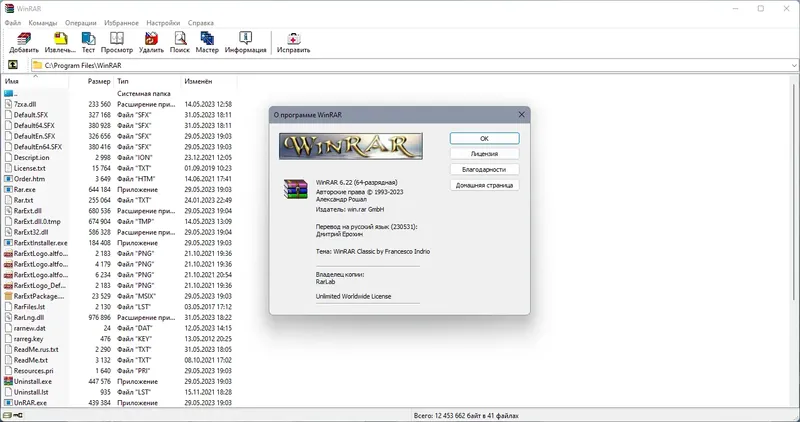Show archive Информация toolbar icon
Image resolution: width=800 pixels, height=422 pixels.
click(x=245, y=39)
